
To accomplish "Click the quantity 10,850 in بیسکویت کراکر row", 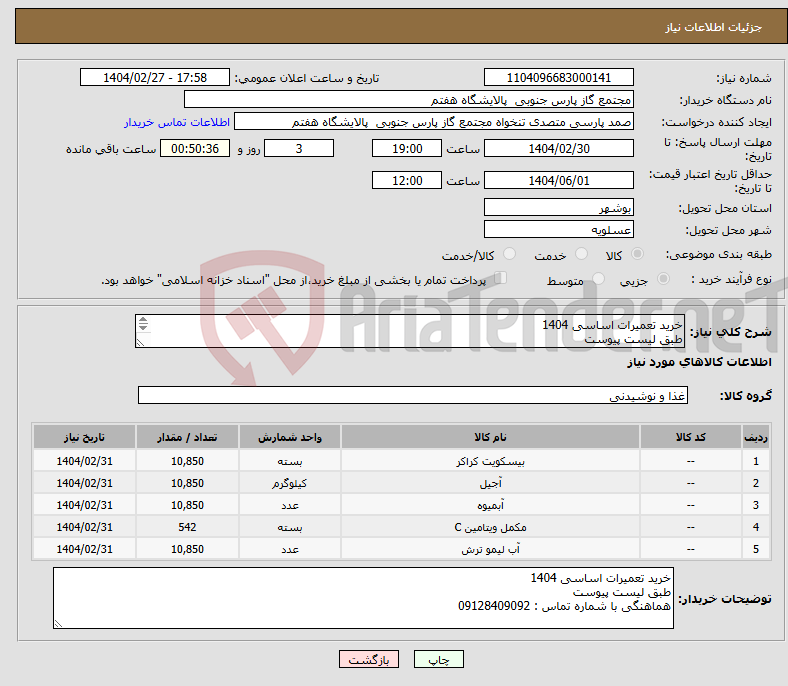I will 187,461.
